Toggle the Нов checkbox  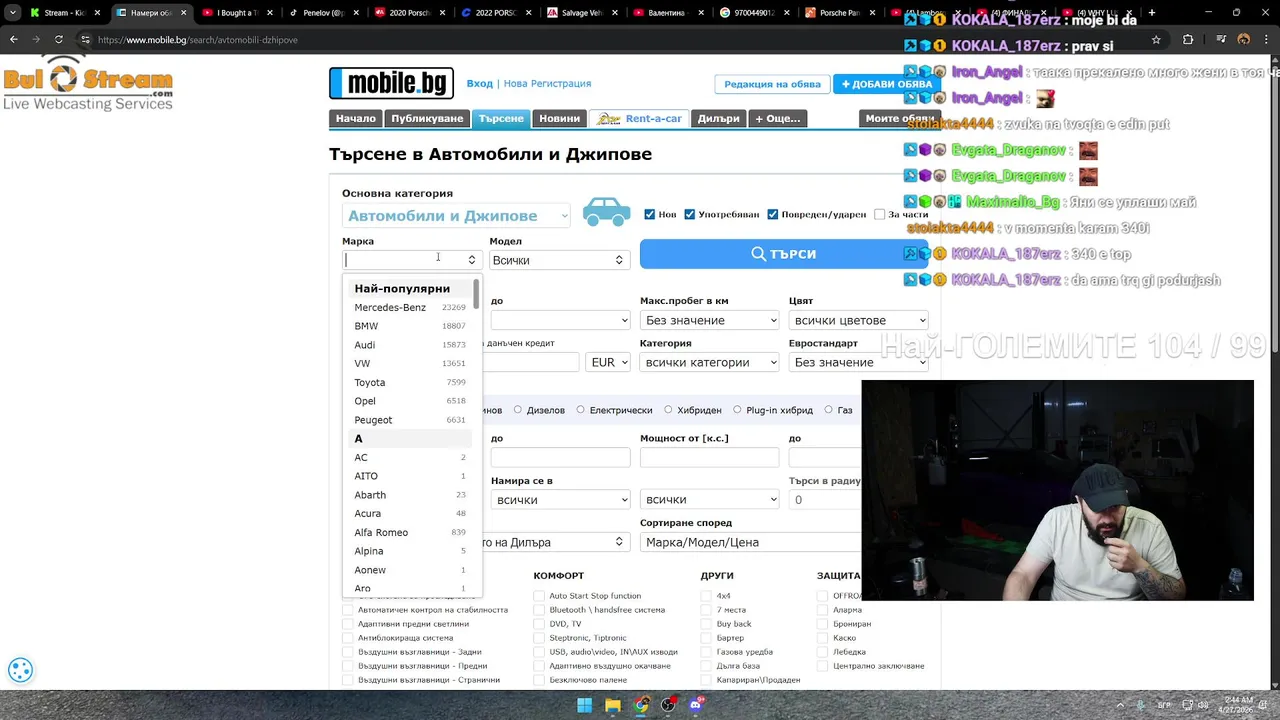click(x=650, y=214)
